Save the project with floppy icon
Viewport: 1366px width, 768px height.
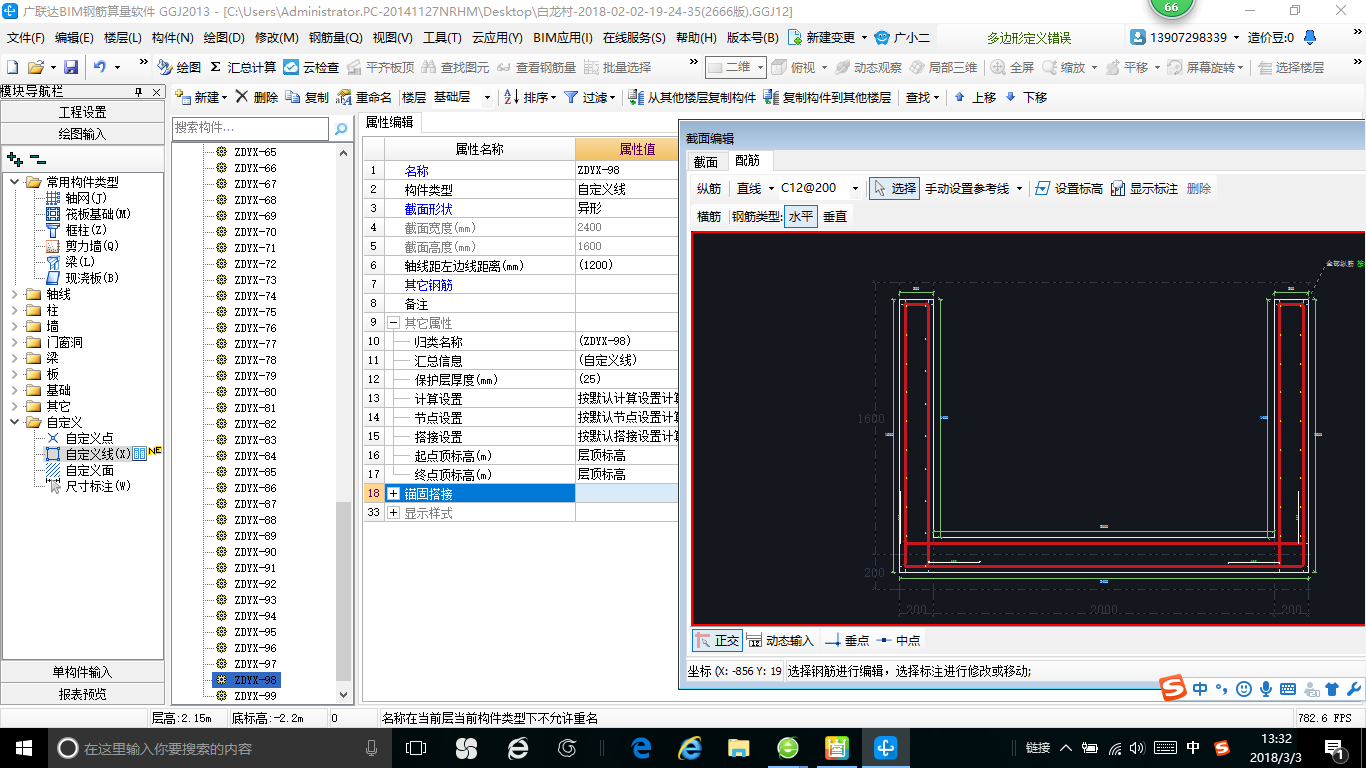point(71,67)
